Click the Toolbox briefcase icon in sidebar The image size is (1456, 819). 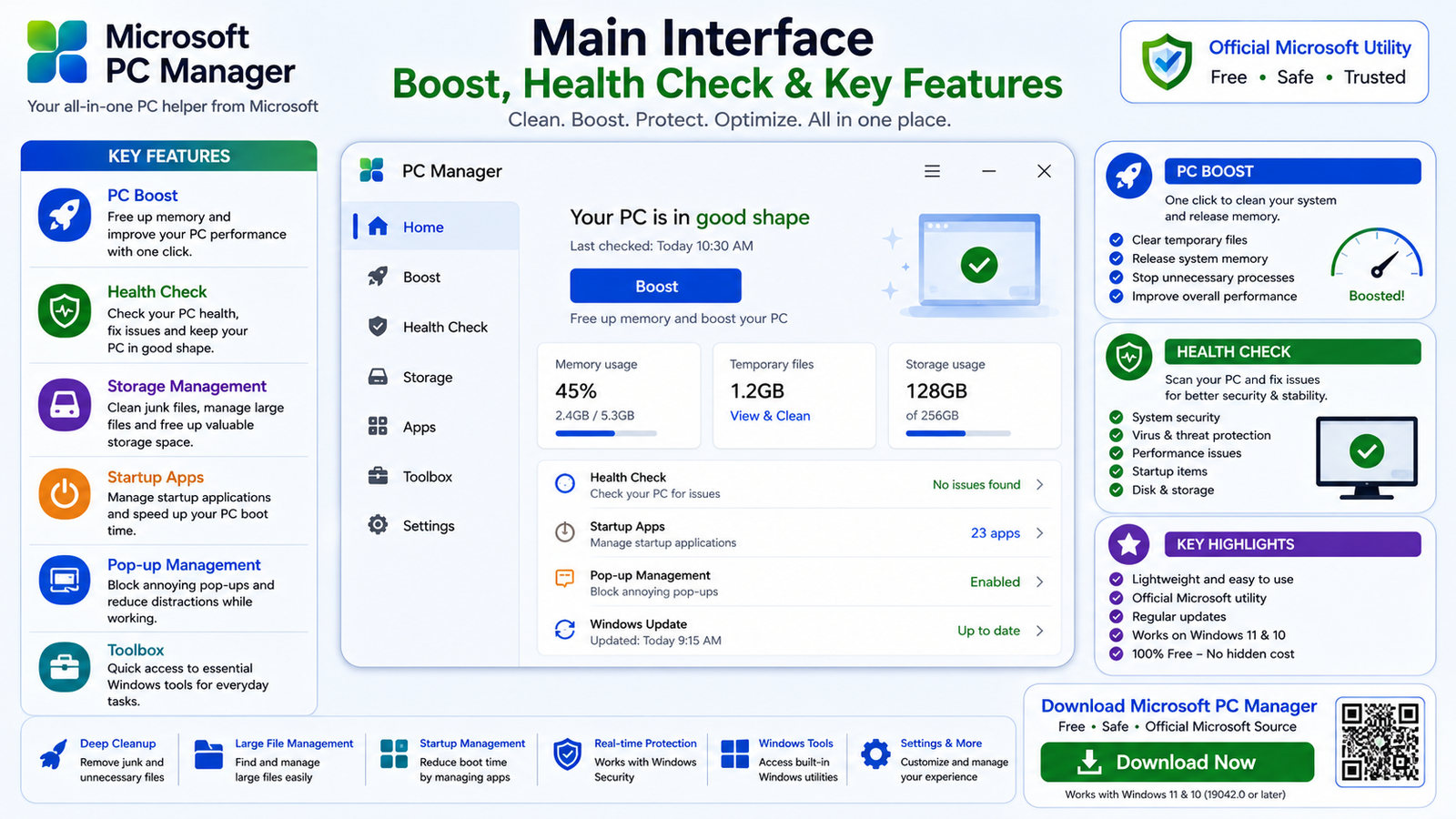coord(378,476)
